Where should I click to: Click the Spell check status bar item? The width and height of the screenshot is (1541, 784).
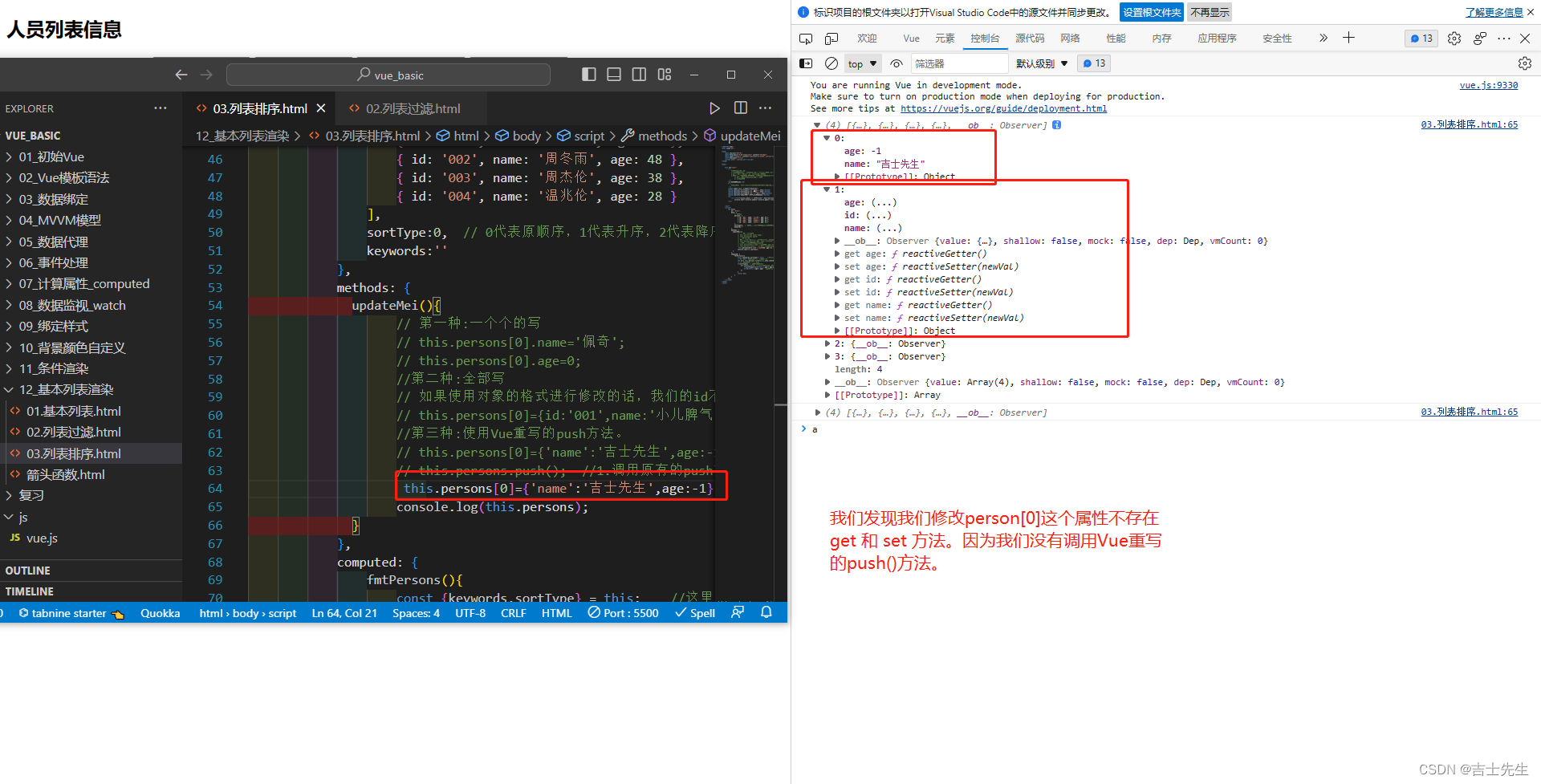694,613
